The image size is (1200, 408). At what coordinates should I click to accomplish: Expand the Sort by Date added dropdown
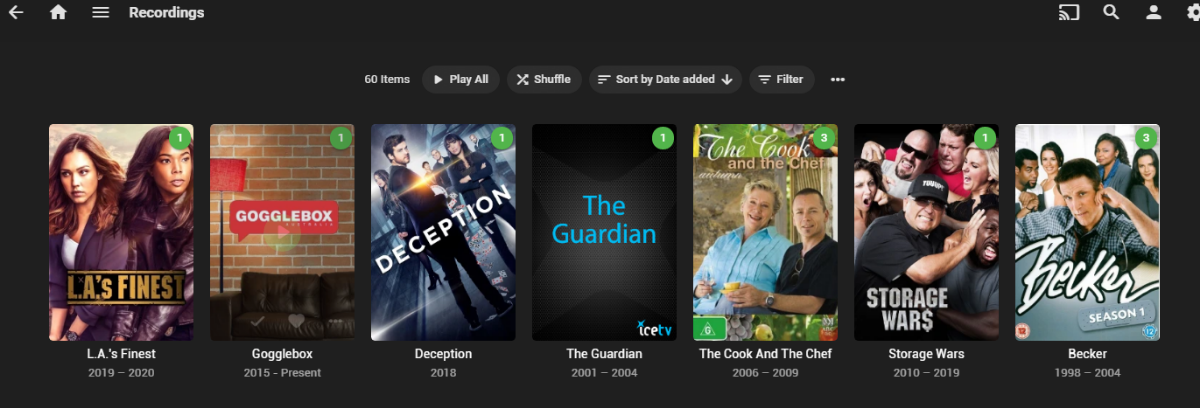(665, 79)
